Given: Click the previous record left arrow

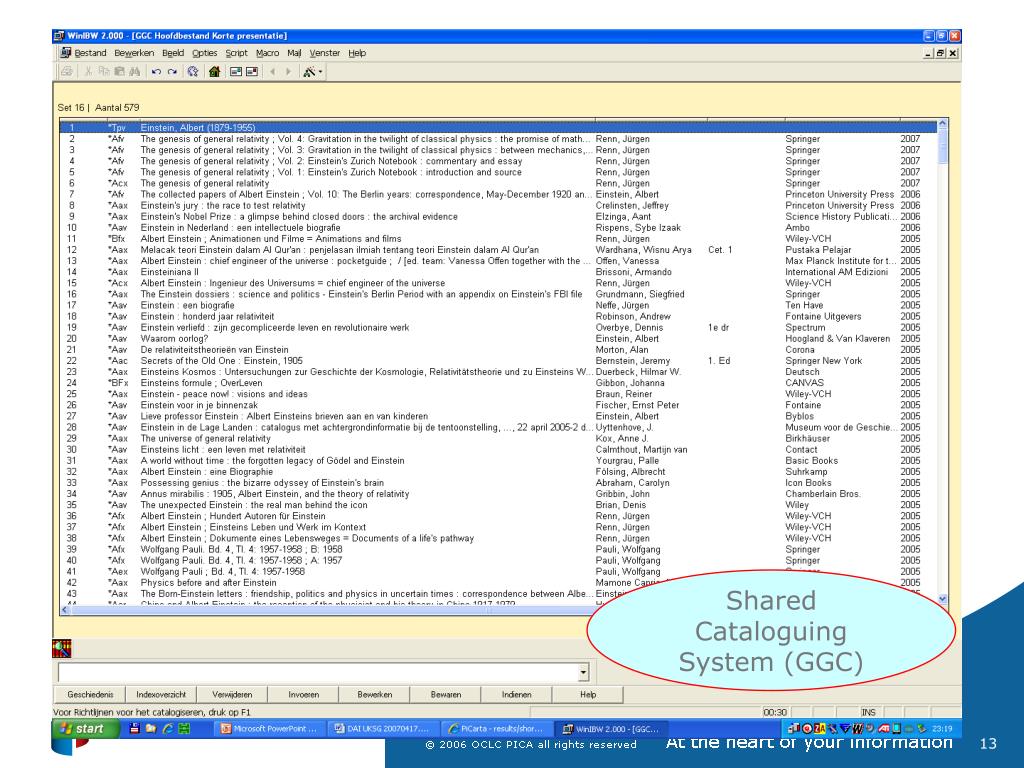Looking at the screenshot, I should pos(272,72).
